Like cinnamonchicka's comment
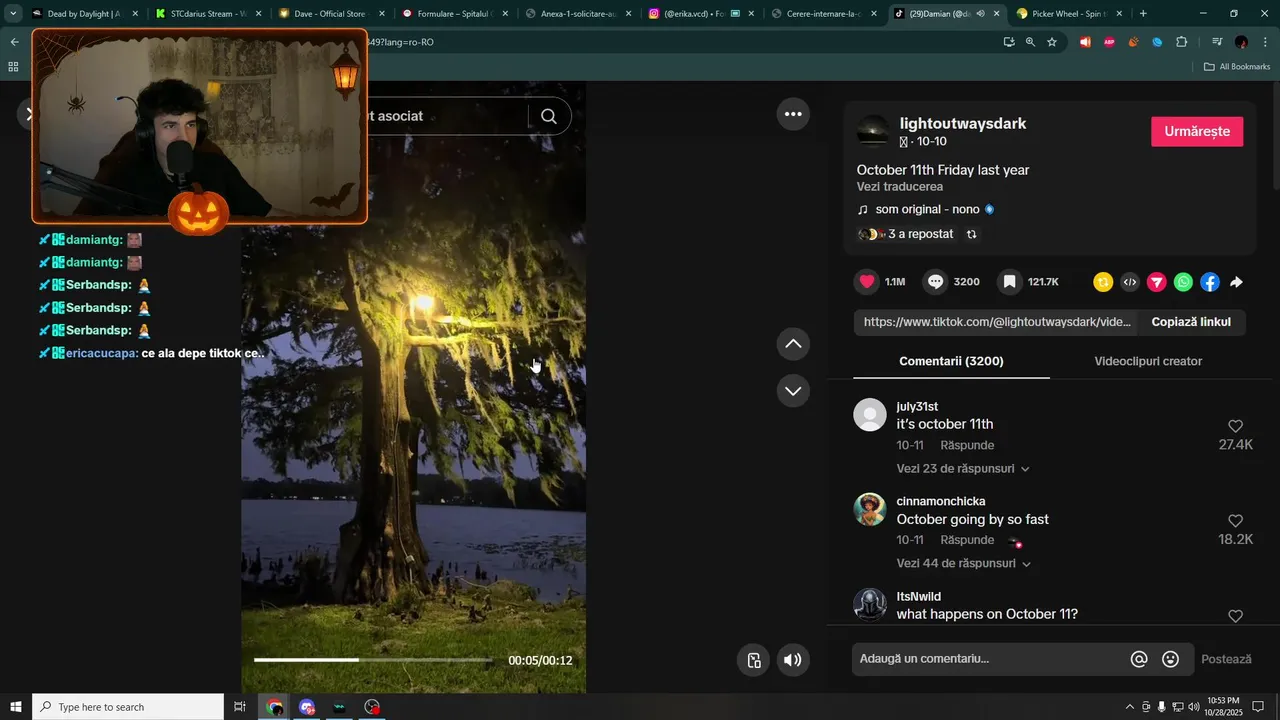This screenshot has width=1280, height=720. (x=1235, y=521)
